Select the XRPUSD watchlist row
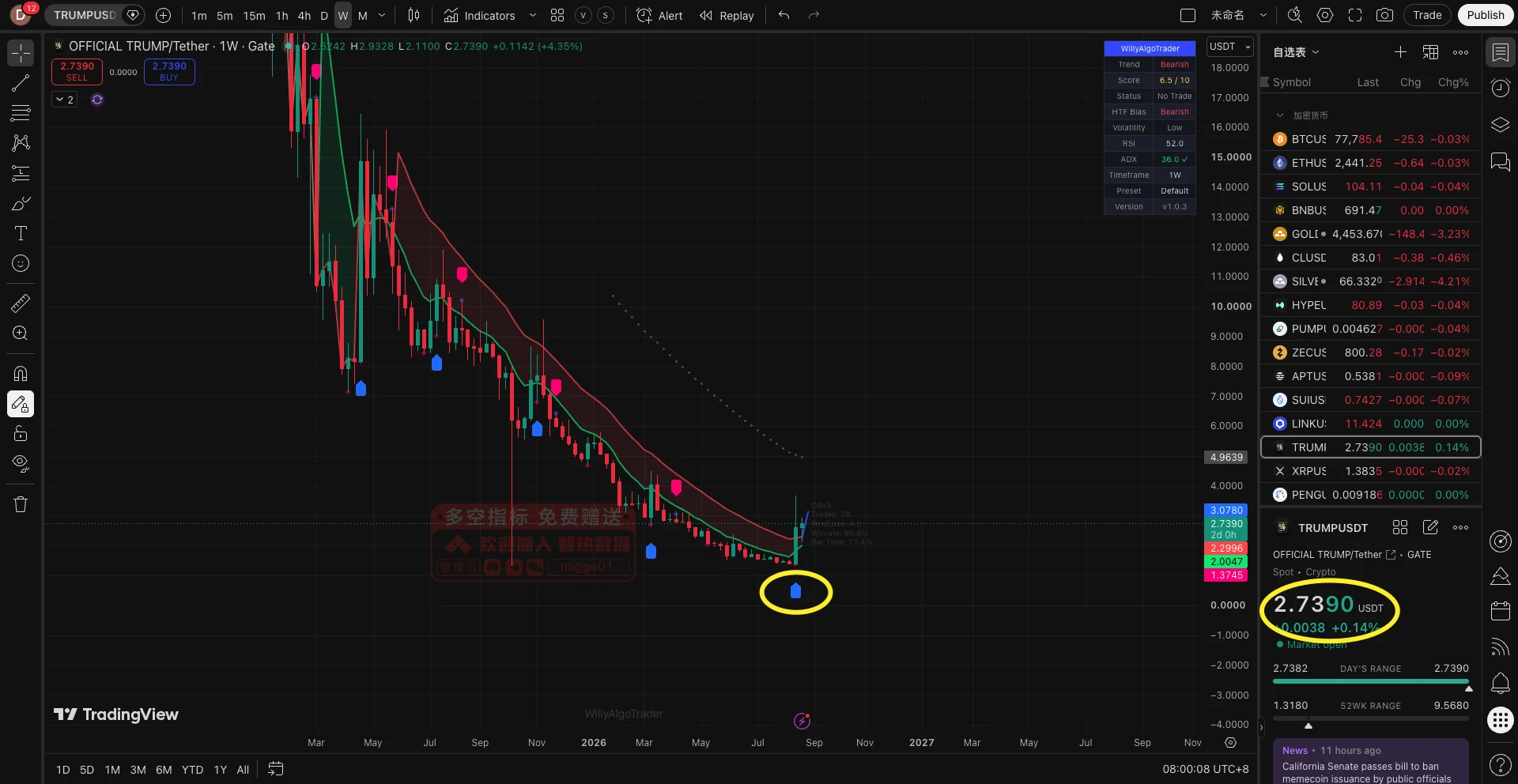This screenshot has width=1518, height=784. (x=1371, y=471)
